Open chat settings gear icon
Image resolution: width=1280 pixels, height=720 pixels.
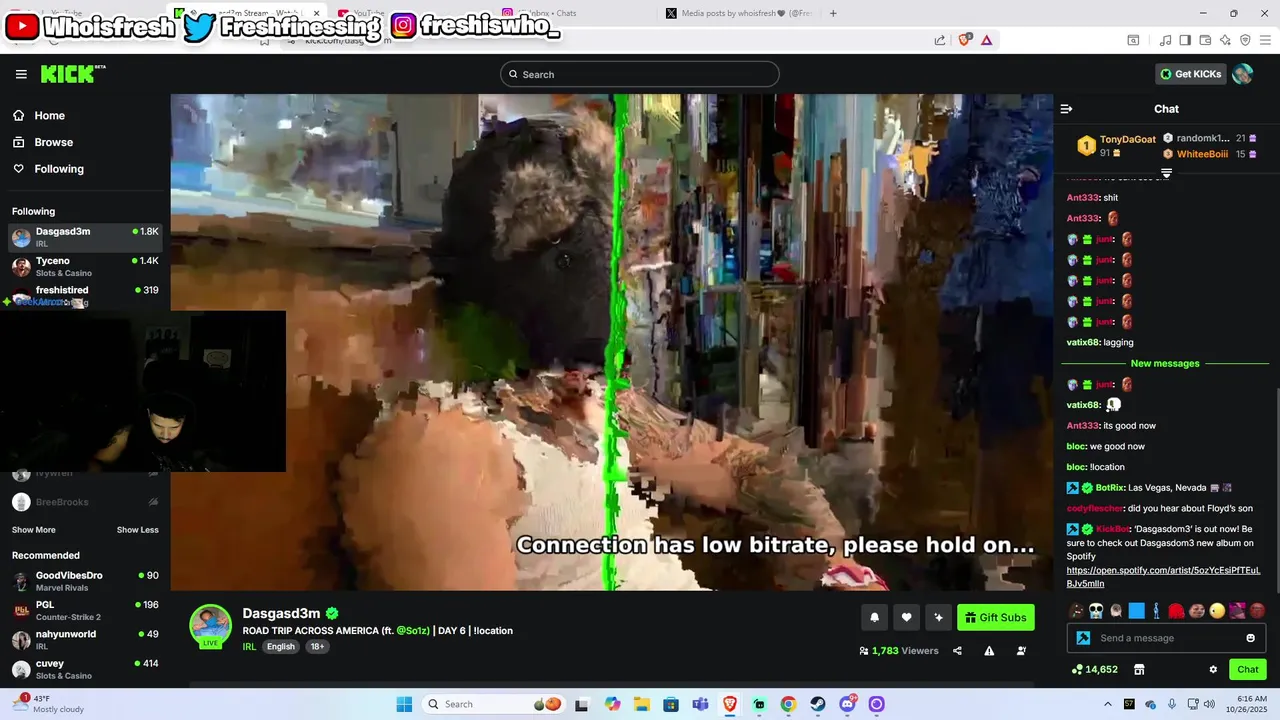pyautogui.click(x=1213, y=670)
